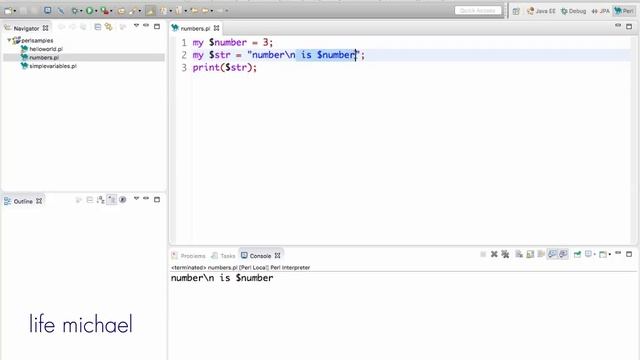Click the Display Selected Console icon
The height and width of the screenshot is (360, 640).
[x=588, y=254]
